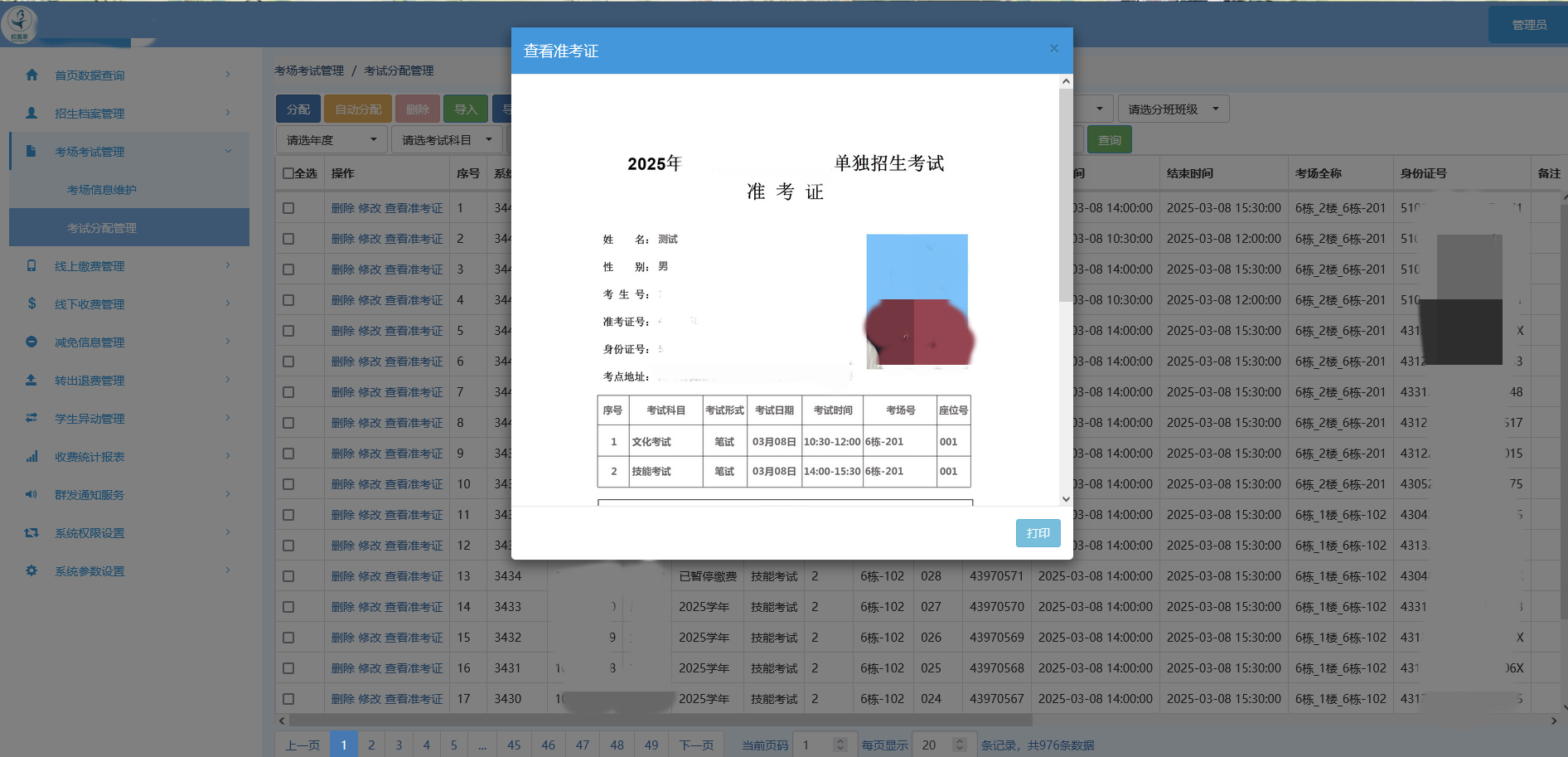Image resolution: width=1568 pixels, height=757 pixels.
Task: Check the checkbox for row 13
Action: (x=288, y=576)
